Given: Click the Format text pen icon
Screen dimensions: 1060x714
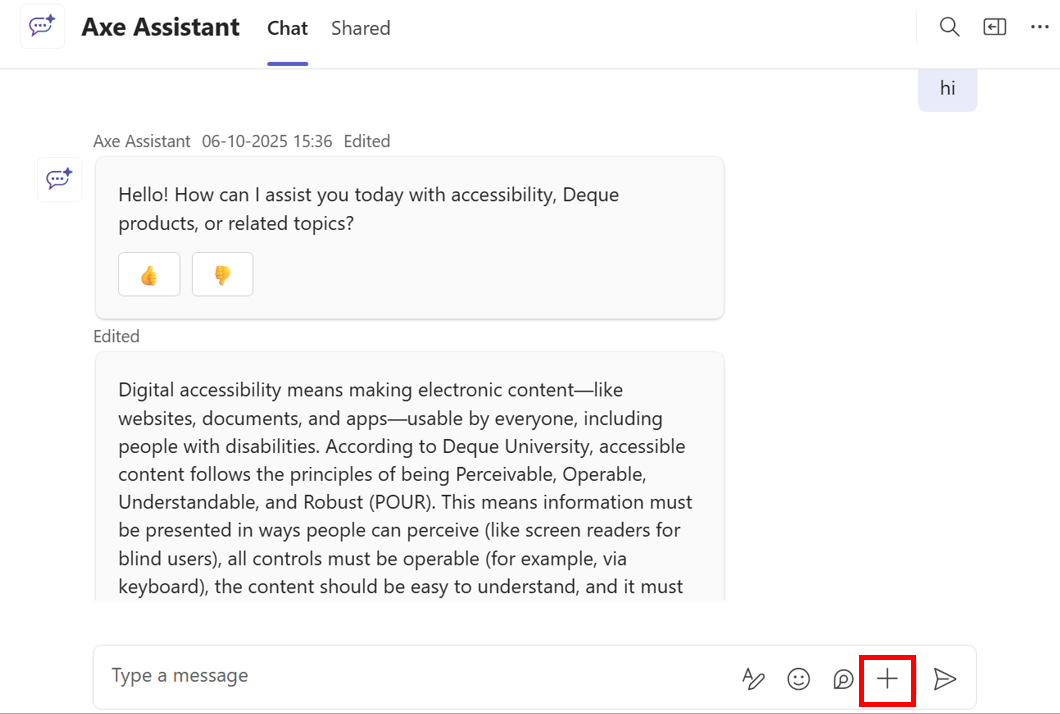Looking at the screenshot, I should point(753,679).
